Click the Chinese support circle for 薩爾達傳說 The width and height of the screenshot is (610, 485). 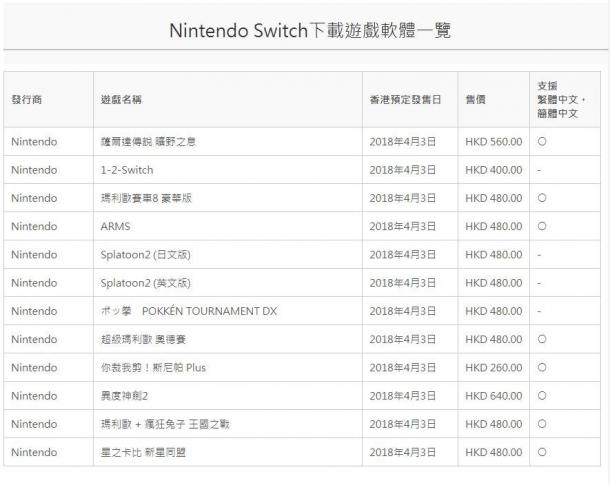(542, 142)
